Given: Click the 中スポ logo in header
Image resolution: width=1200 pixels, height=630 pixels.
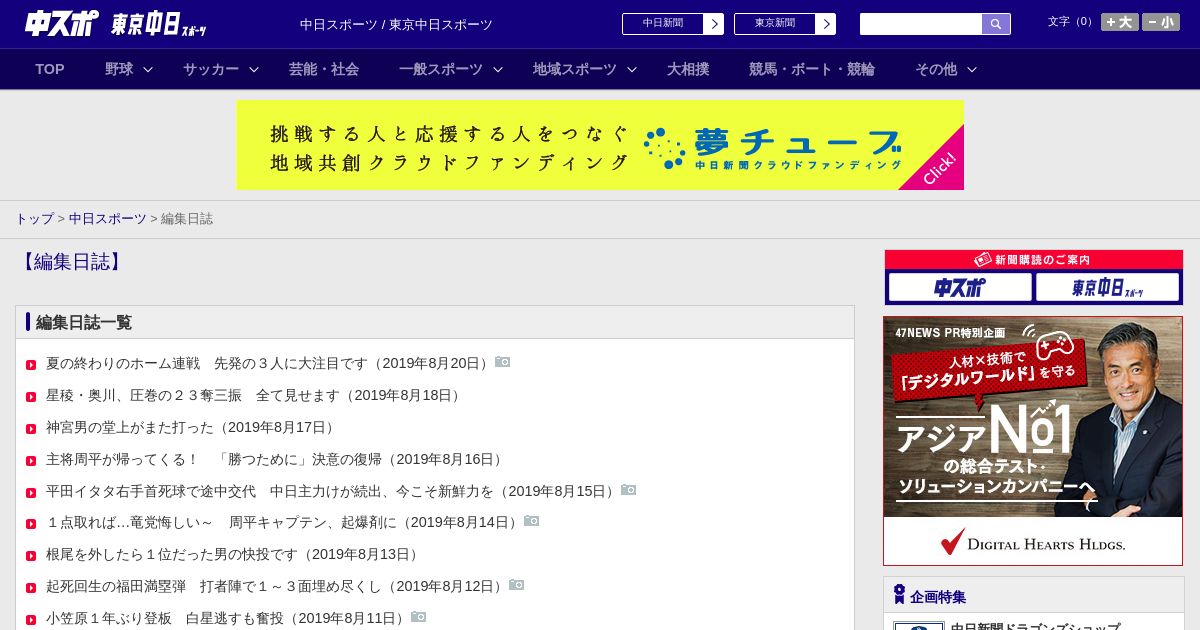Looking at the screenshot, I should point(62,23).
